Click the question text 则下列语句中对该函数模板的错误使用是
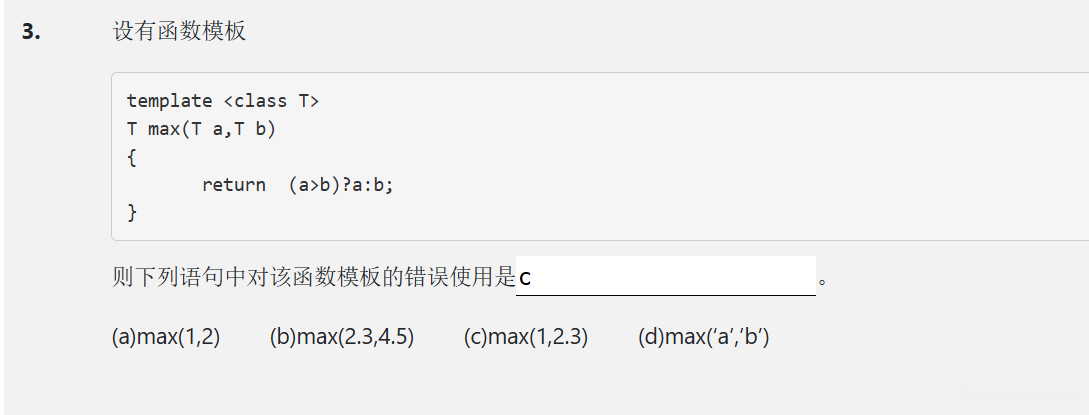Viewport: 1089px width, 415px height. tap(313, 277)
